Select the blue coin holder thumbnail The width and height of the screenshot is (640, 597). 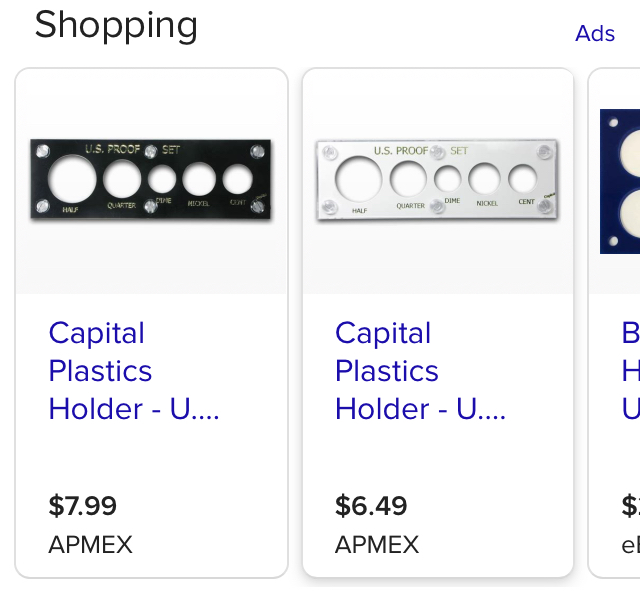[x=620, y=181]
